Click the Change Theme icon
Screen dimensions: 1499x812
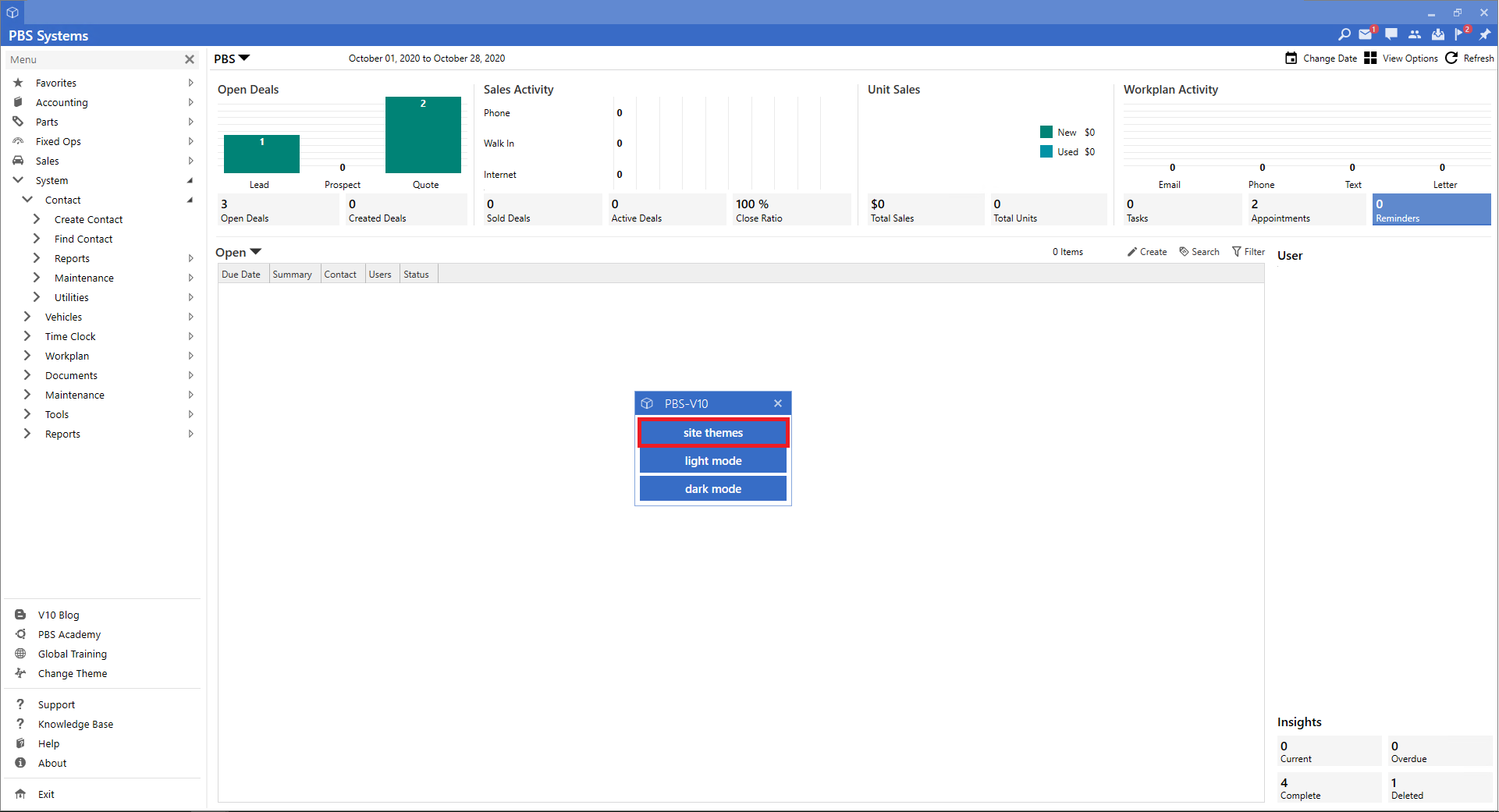click(20, 673)
